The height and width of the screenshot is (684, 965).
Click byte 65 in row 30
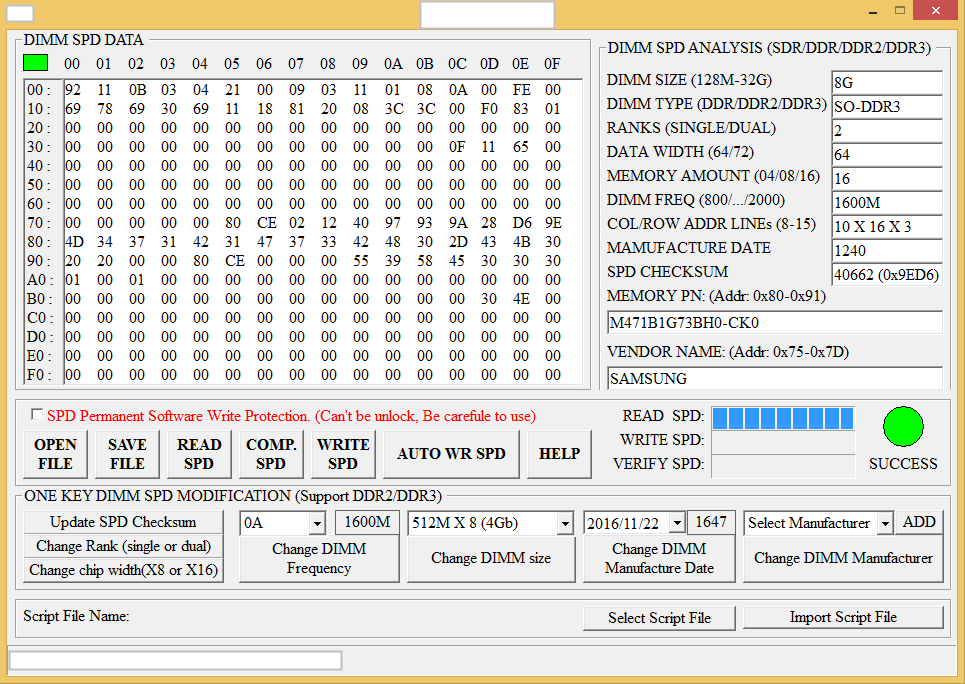point(521,147)
